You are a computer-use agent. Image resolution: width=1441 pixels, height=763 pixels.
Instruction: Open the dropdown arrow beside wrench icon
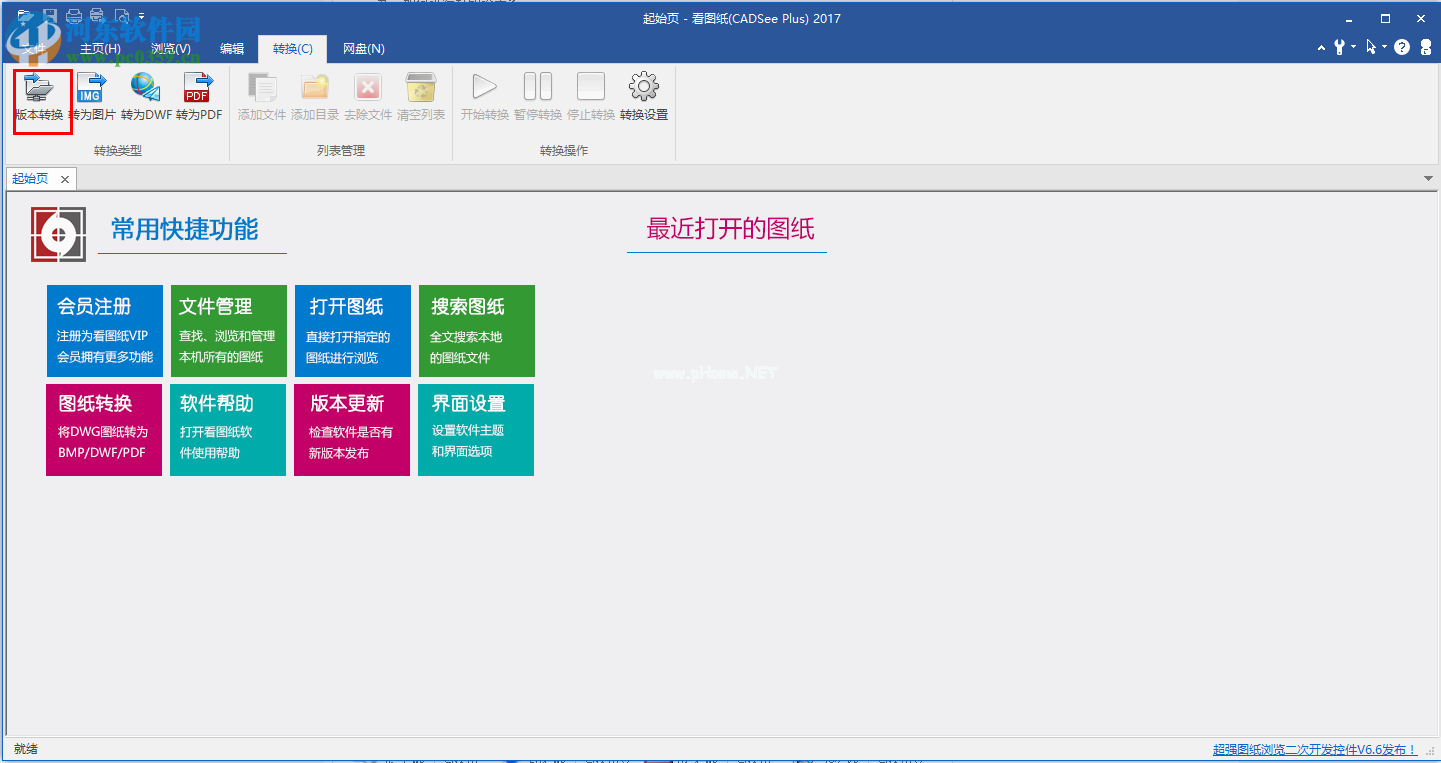1353,47
